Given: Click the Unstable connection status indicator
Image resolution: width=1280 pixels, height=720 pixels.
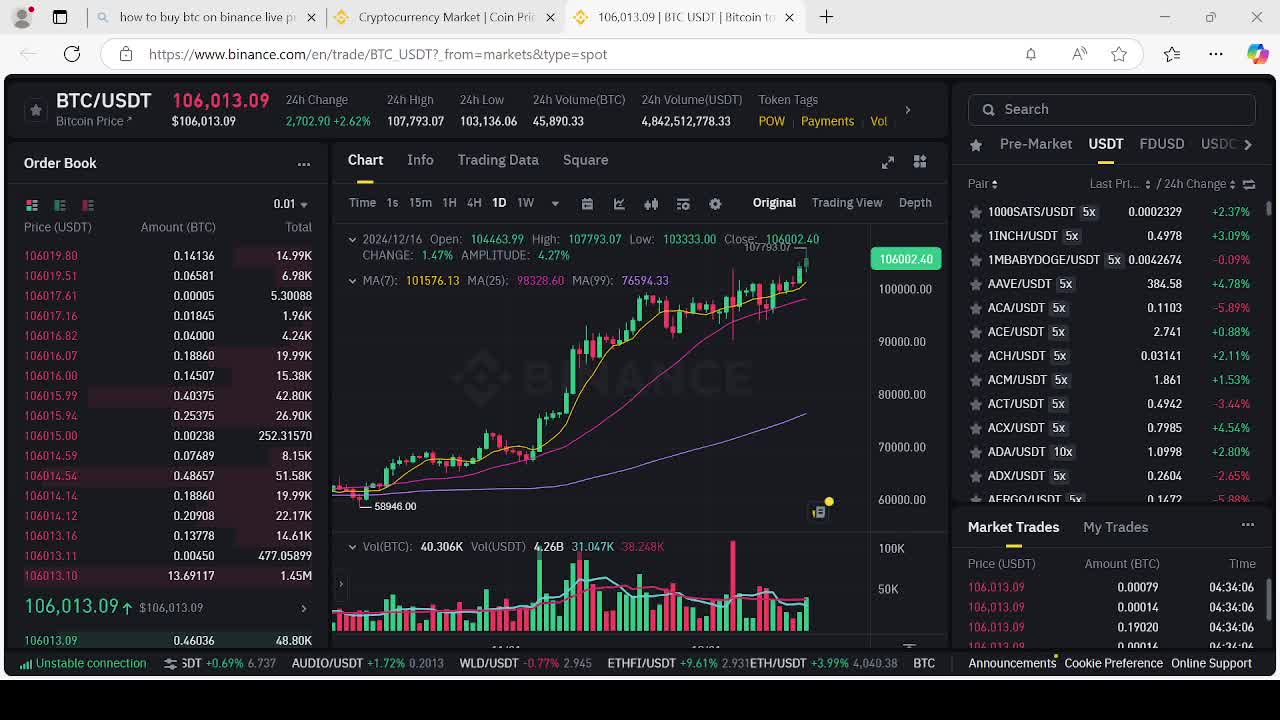Looking at the screenshot, I should 83,663.
